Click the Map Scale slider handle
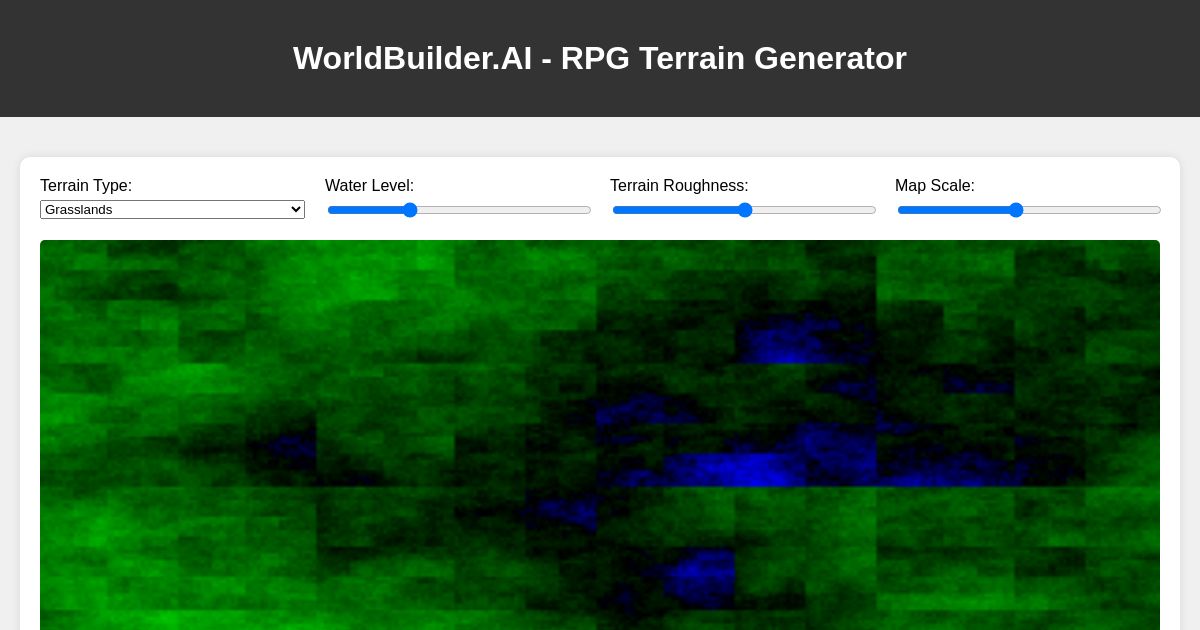The height and width of the screenshot is (630, 1200). pos(1016,210)
